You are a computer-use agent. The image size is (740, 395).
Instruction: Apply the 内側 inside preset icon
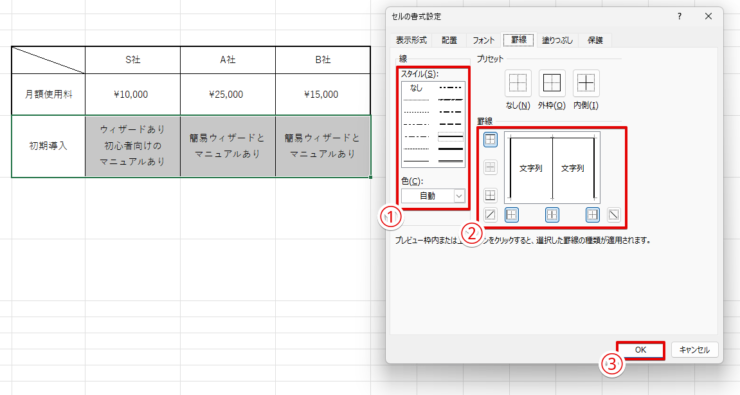[x=586, y=83]
